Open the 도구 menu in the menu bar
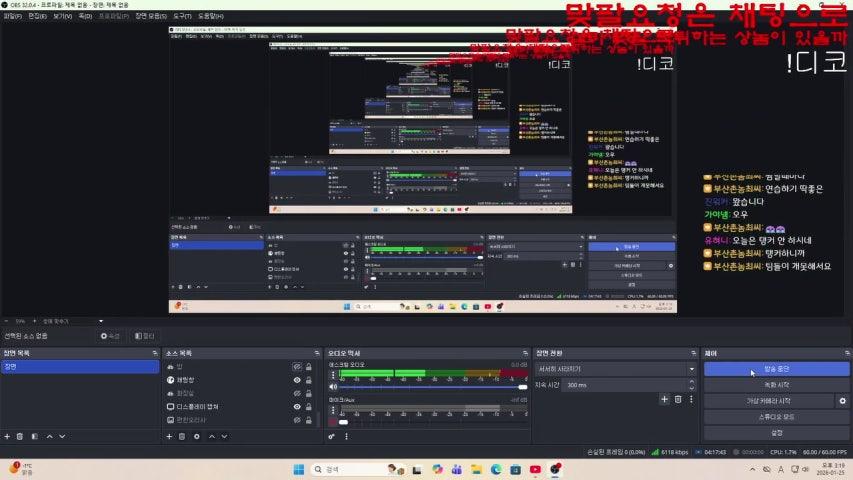 (182, 17)
